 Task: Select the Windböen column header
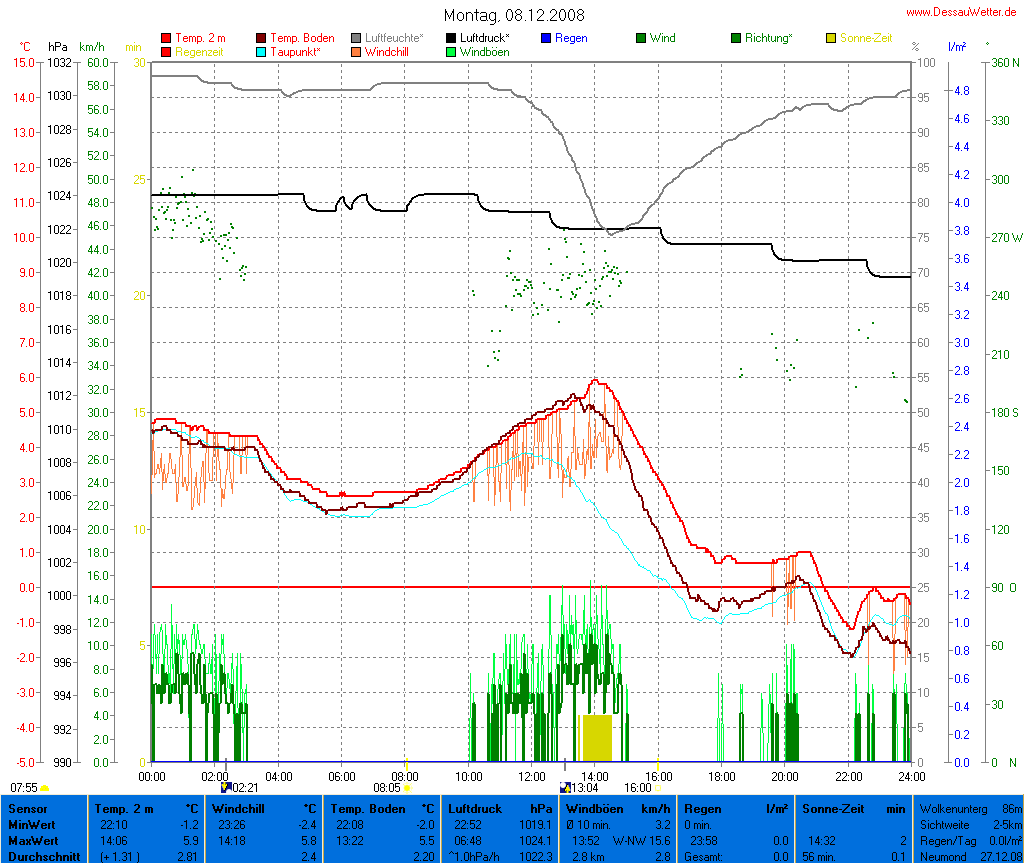pos(618,808)
